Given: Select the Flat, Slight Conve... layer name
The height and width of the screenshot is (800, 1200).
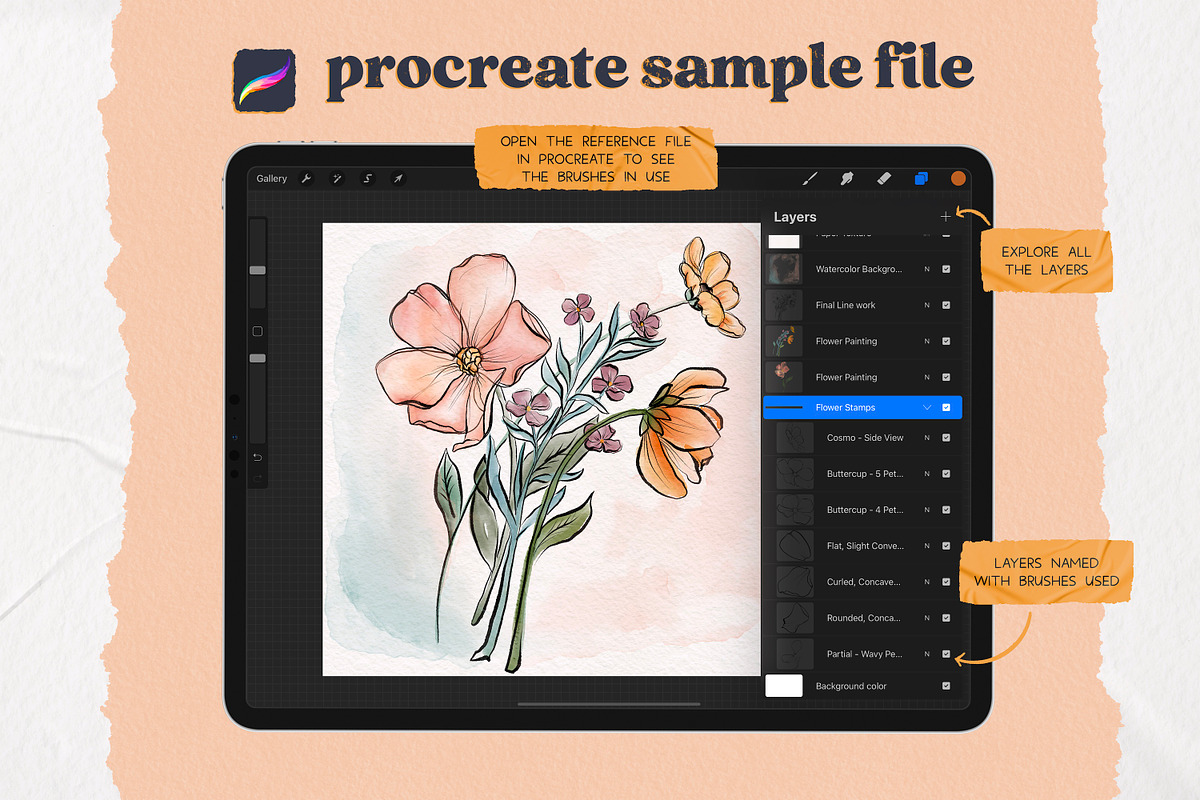Looking at the screenshot, I should coord(865,546).
